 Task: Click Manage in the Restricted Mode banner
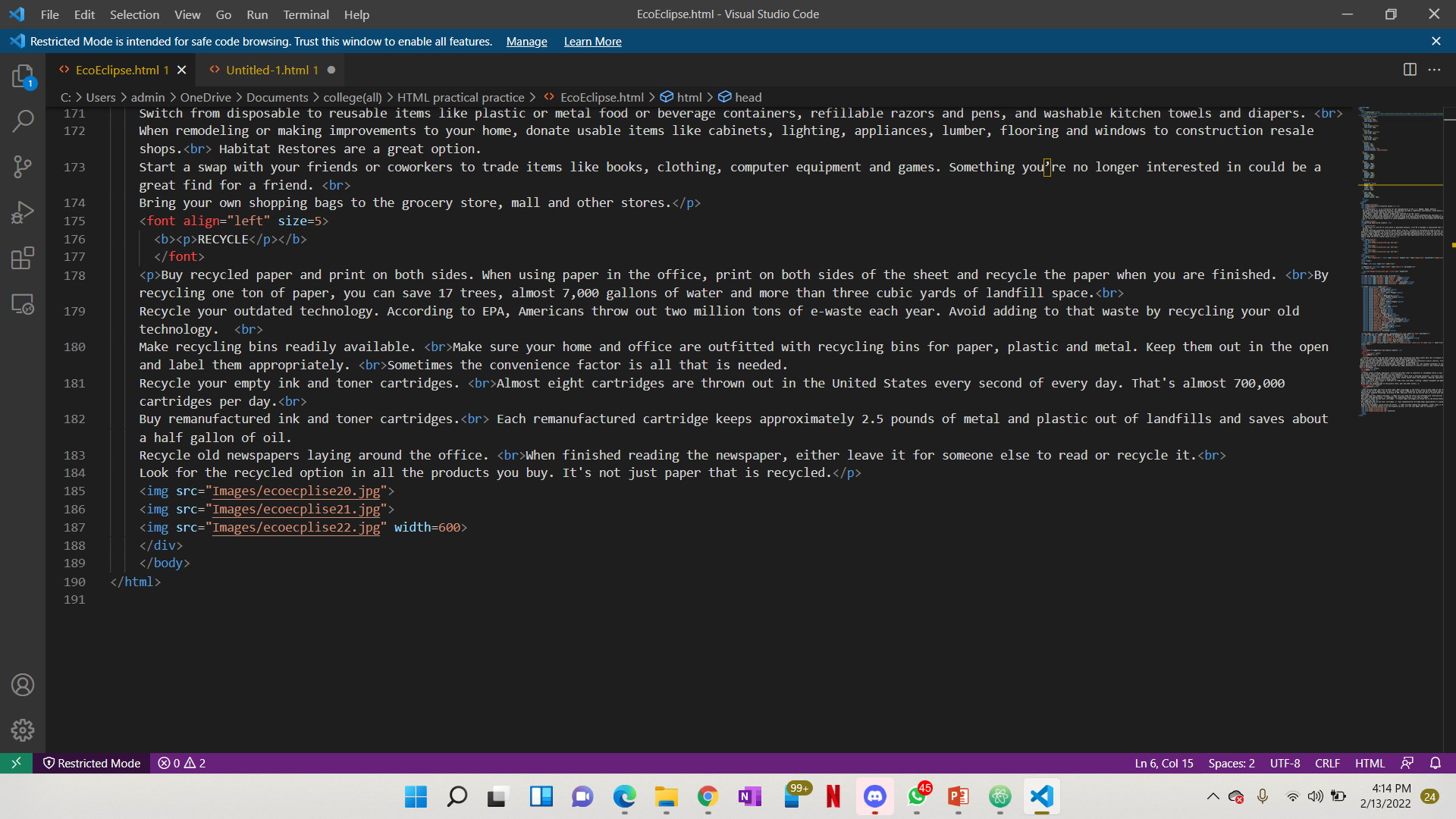pyautogui.click(x=526, y=42)
